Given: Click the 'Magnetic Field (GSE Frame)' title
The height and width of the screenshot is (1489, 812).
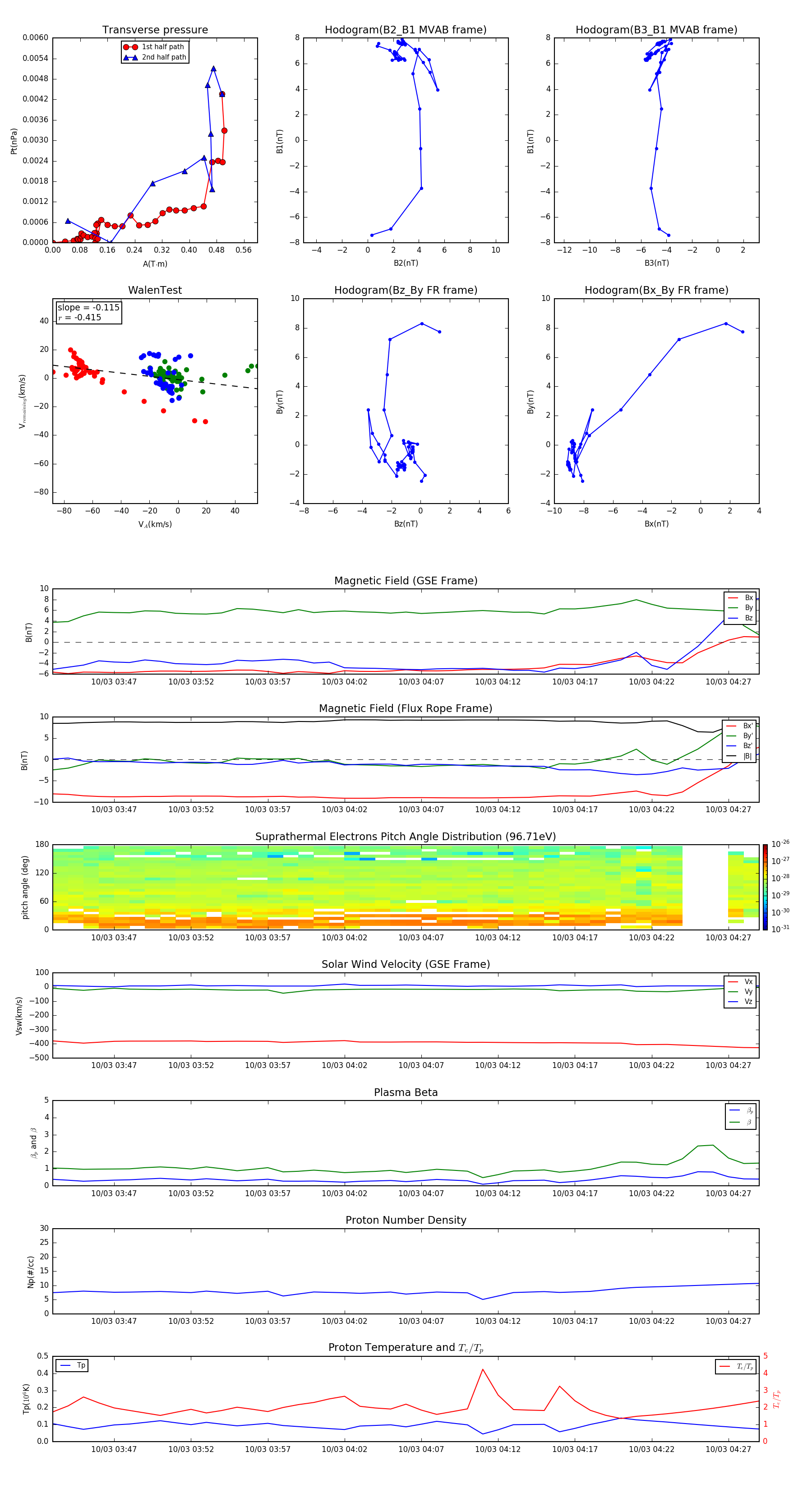Looking at the screenshot, I should [x=406, y=581].
